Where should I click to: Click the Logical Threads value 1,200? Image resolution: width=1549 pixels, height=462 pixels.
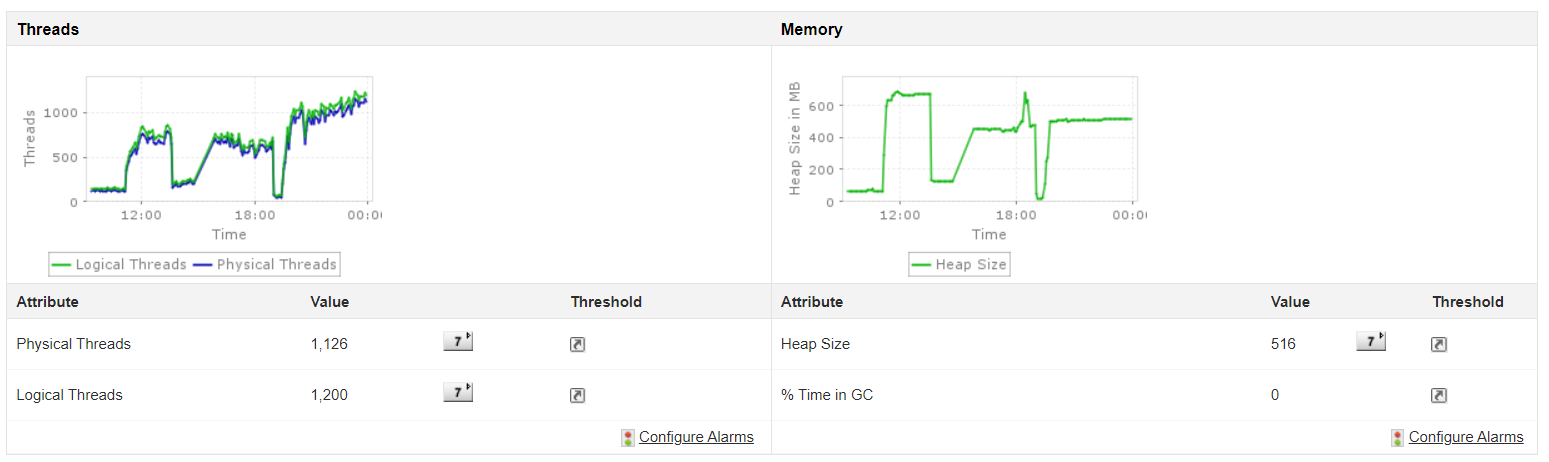pyautogui.click(x=329, y=395)
